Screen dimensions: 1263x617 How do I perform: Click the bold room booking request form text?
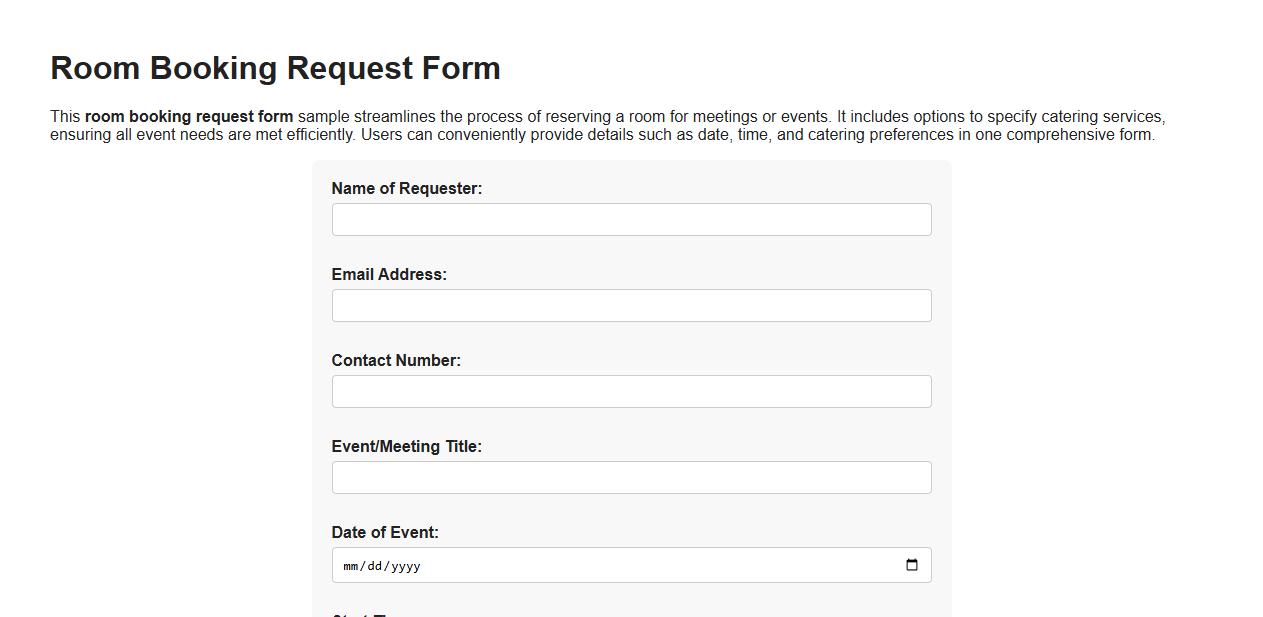pos(188,116)
